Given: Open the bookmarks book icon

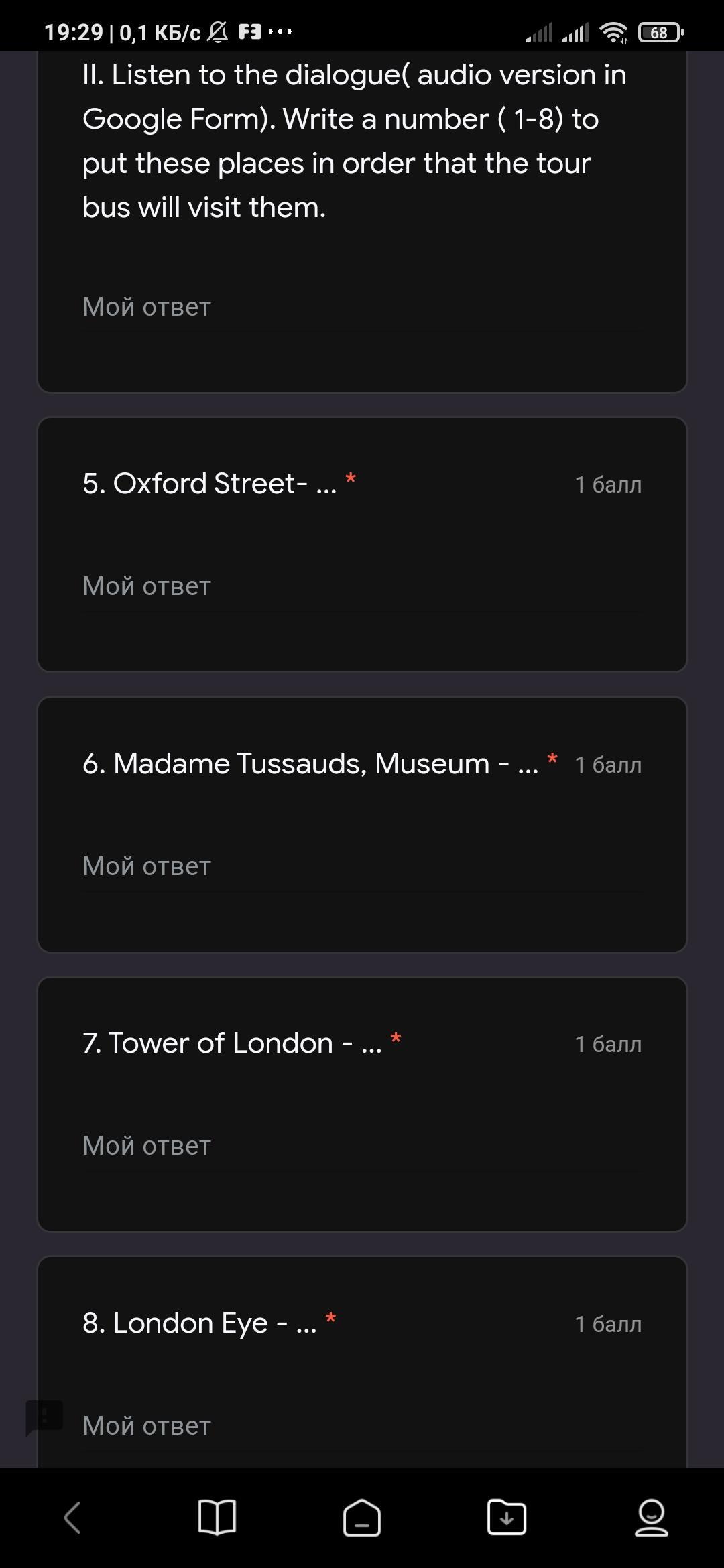Looking at the screenshot, I should click(217, 1517).
